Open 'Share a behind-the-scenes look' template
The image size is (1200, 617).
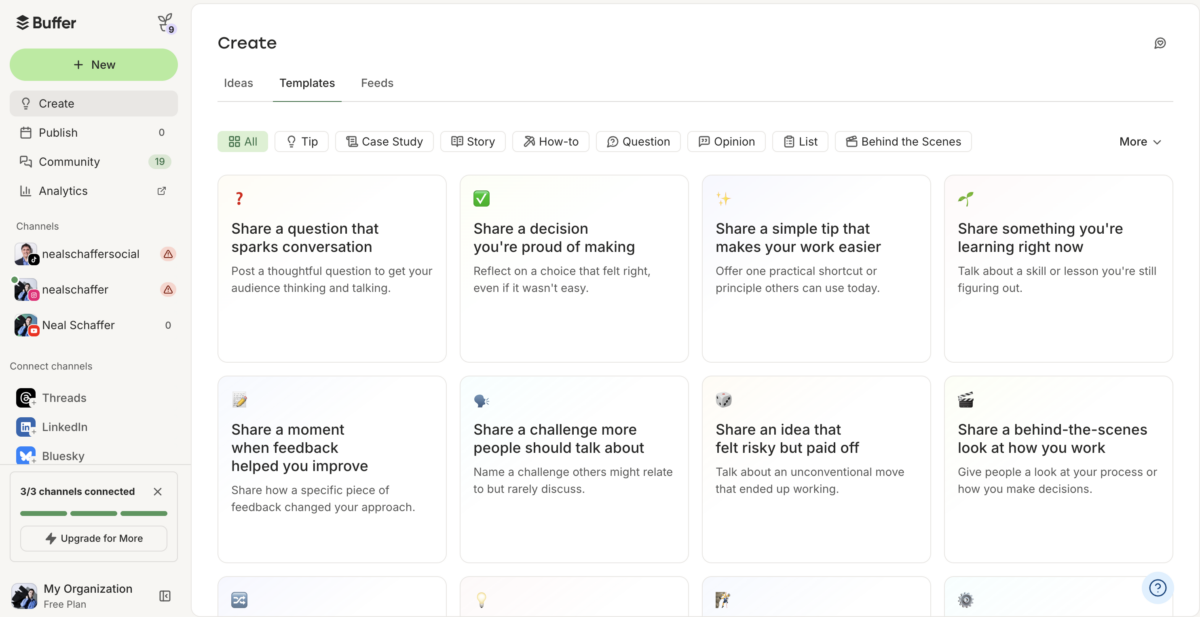click(1058, 470)
